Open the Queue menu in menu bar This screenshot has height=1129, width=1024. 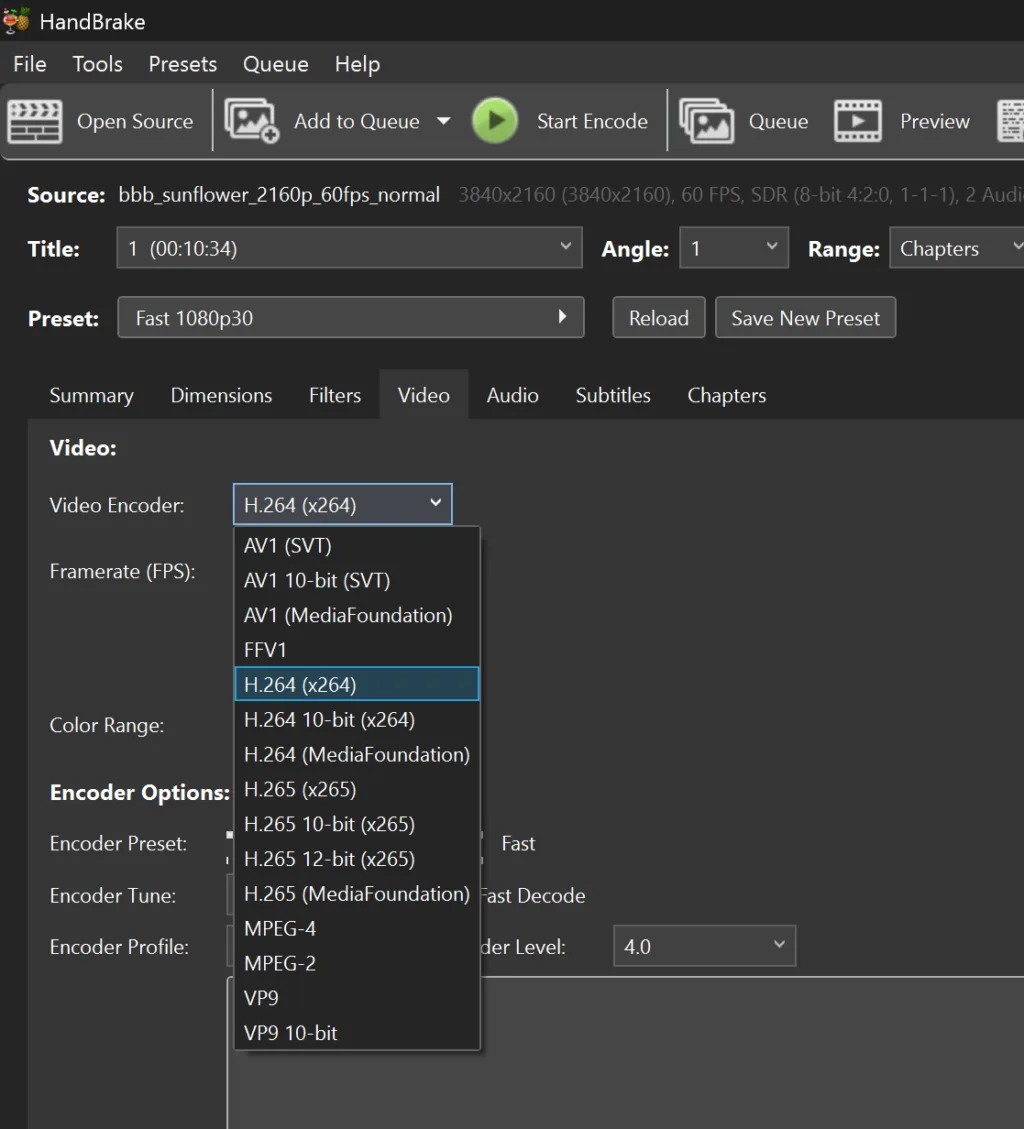pyautogui.click(x=275, y=64)
